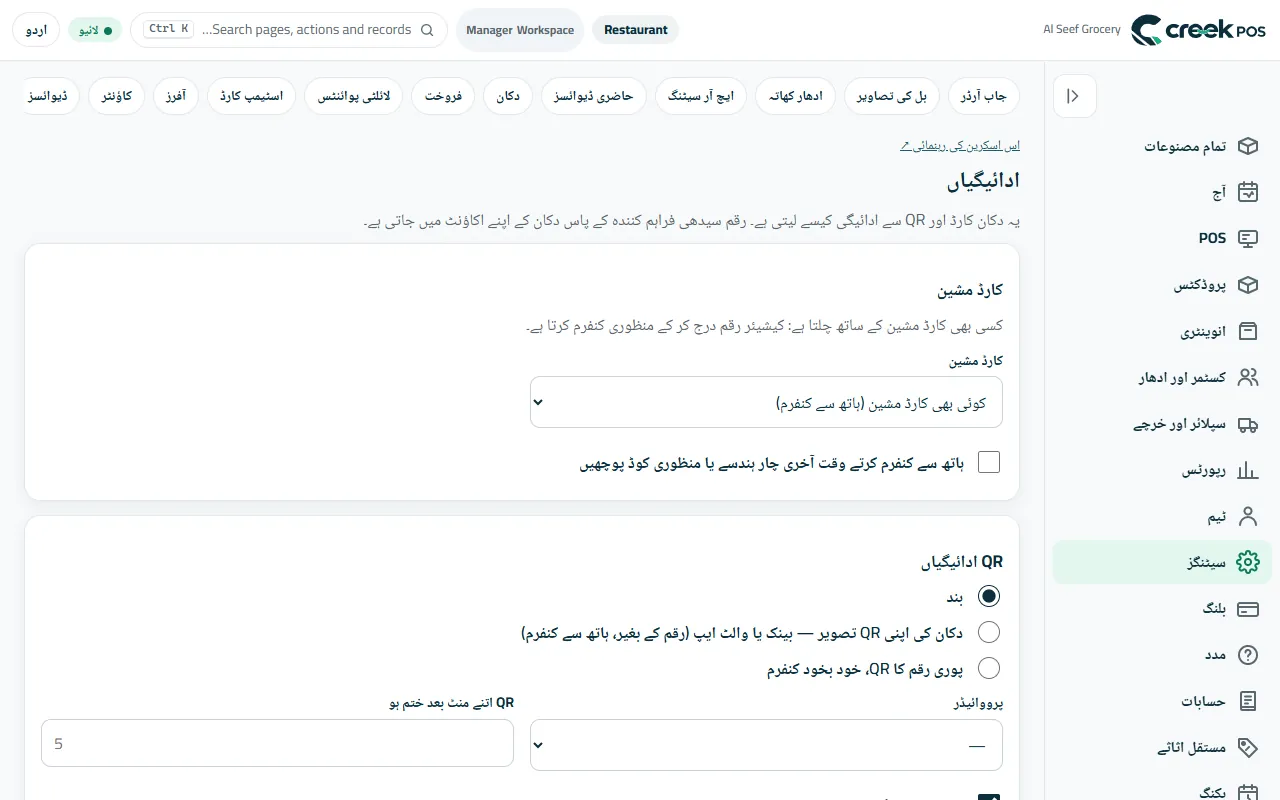Screen dimensions: 1280x800
Task: Click the لائیو status badge
Action: (95, 30)
